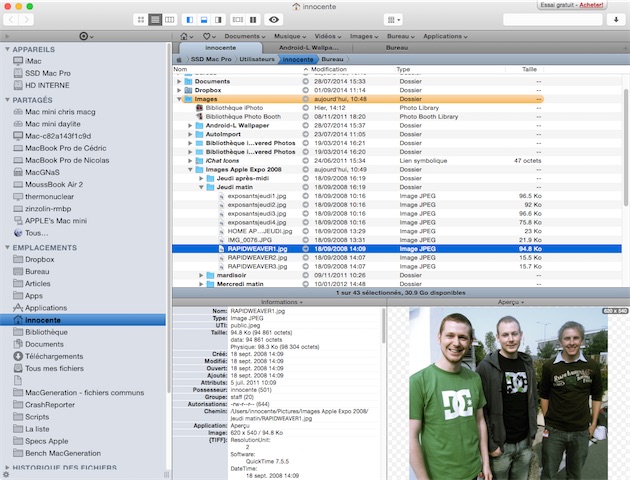Click the file list vertical scrollbar
The image size is (630, 480).
pos(626,147)
